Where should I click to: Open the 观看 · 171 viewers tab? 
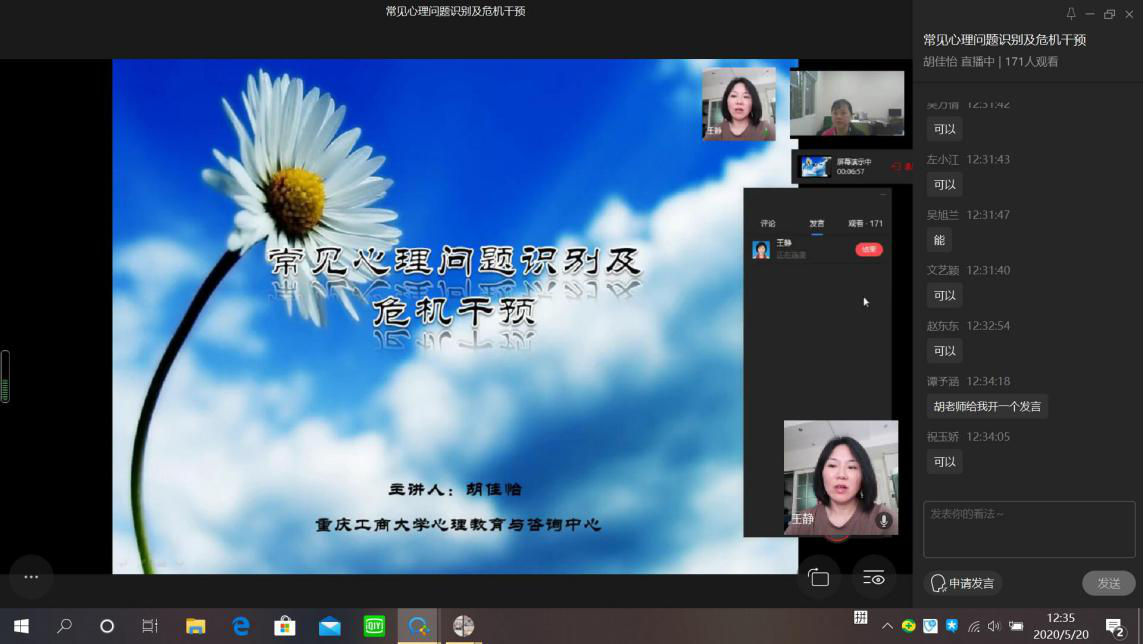point(865,224)
